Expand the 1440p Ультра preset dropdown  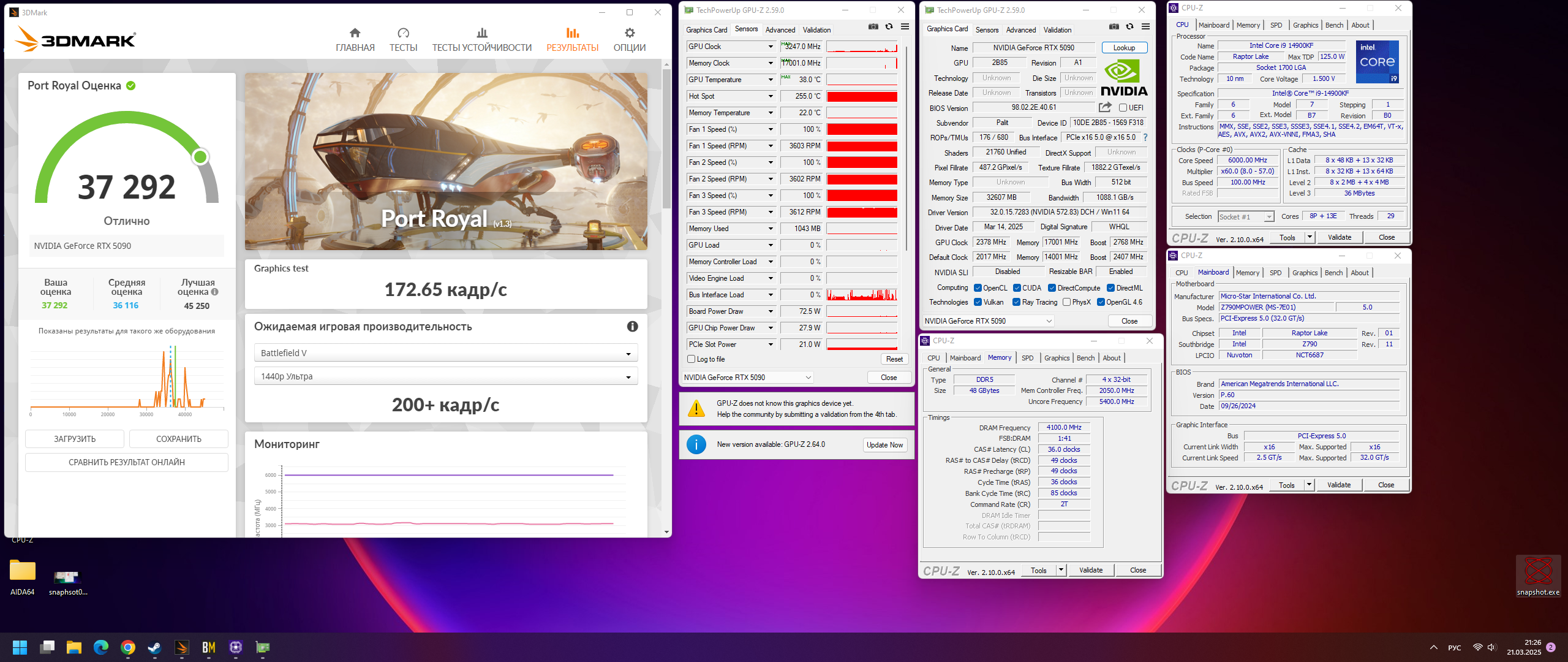point(445,376)
